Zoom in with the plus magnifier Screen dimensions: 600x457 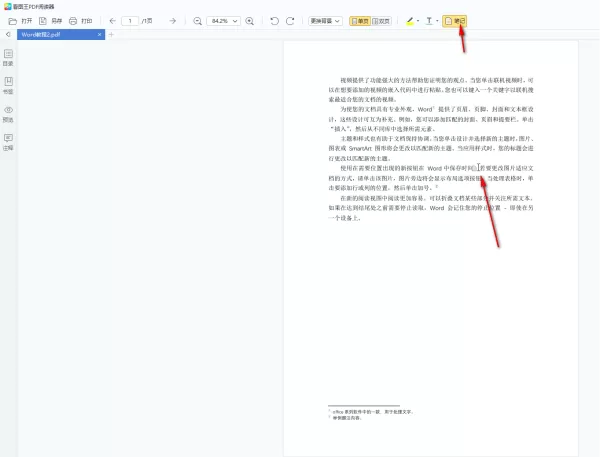coord(249,21)
